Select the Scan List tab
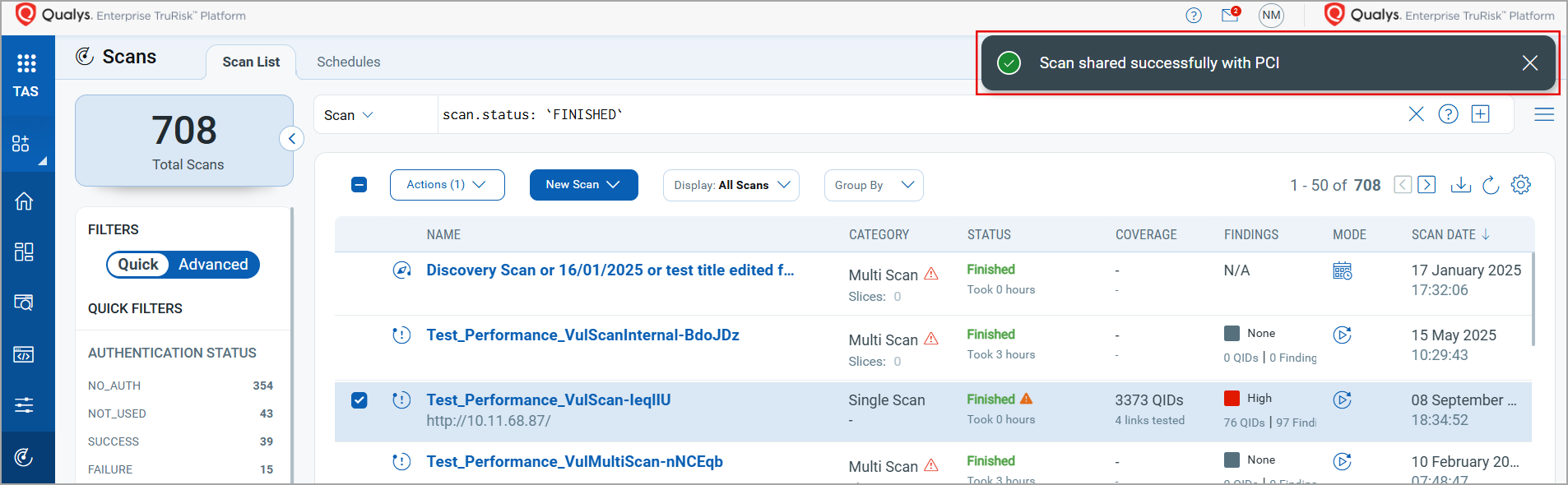This screenshot has height=485, width=1568. point(251,62)
